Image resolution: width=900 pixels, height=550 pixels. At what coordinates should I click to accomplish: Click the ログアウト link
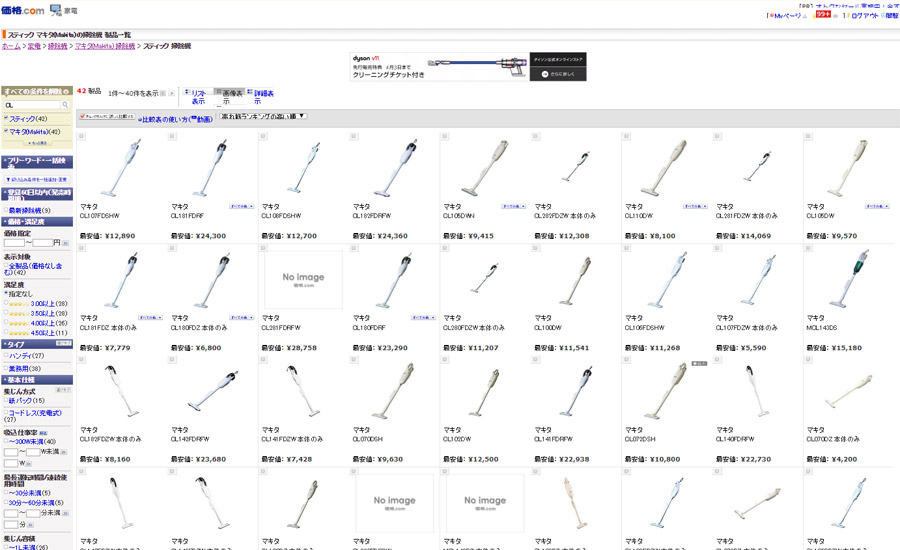(x=864, y=16)
